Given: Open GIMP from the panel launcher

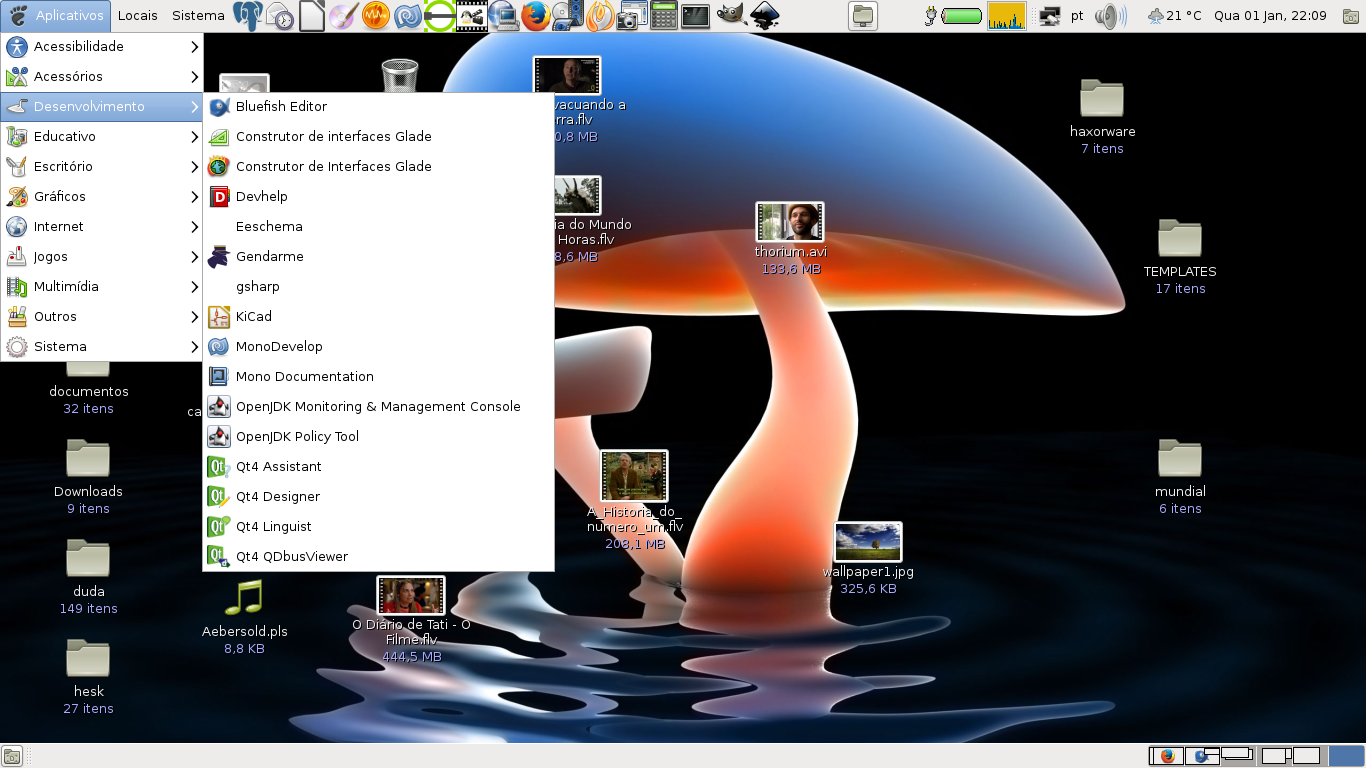Looking at the screenshot, I should 731,16.
